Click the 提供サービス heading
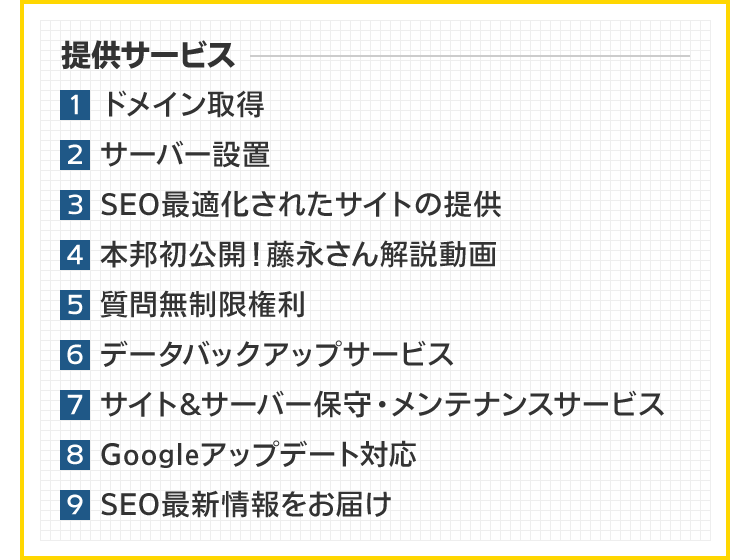 click(x=148, y=55)
